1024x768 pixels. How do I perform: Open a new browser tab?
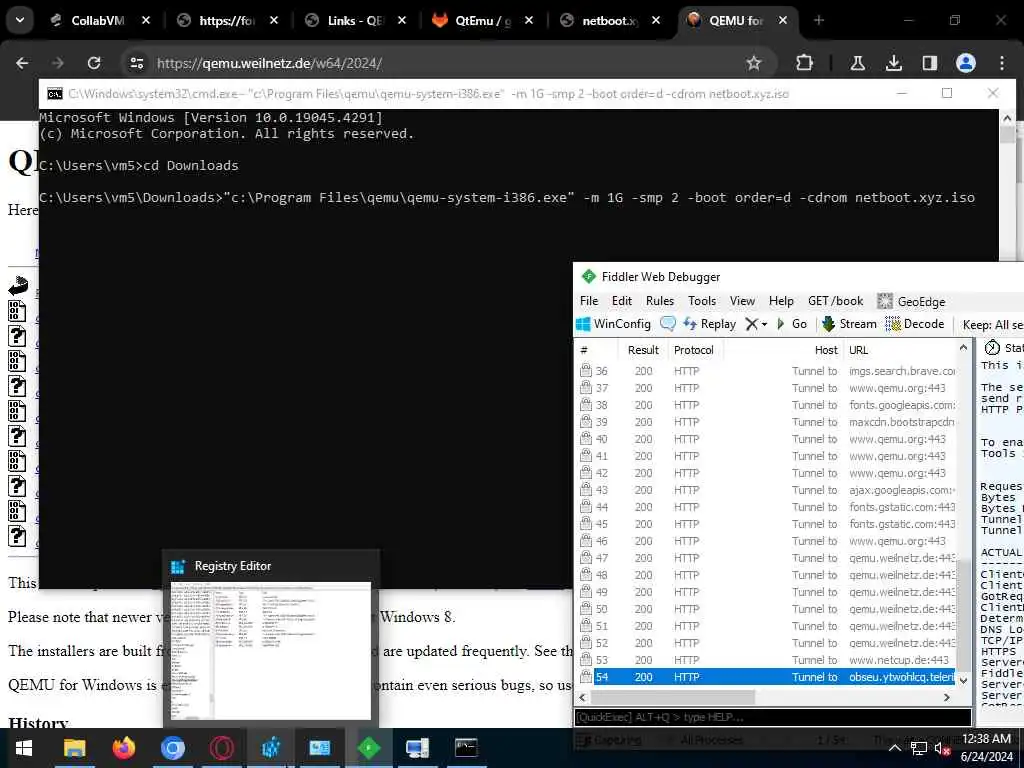click(818, 21)
